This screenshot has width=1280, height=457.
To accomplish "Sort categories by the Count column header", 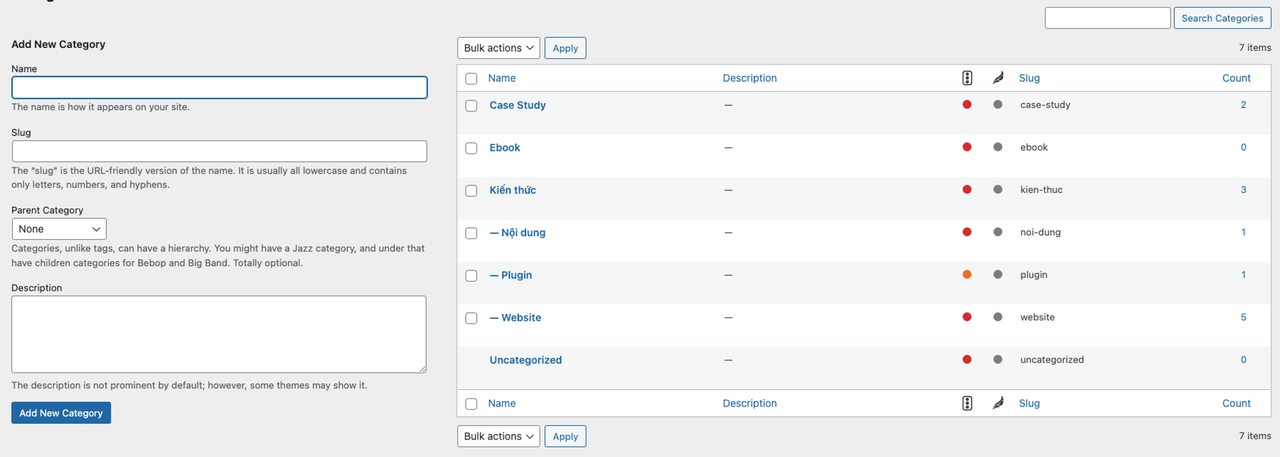I will 1236,78.
